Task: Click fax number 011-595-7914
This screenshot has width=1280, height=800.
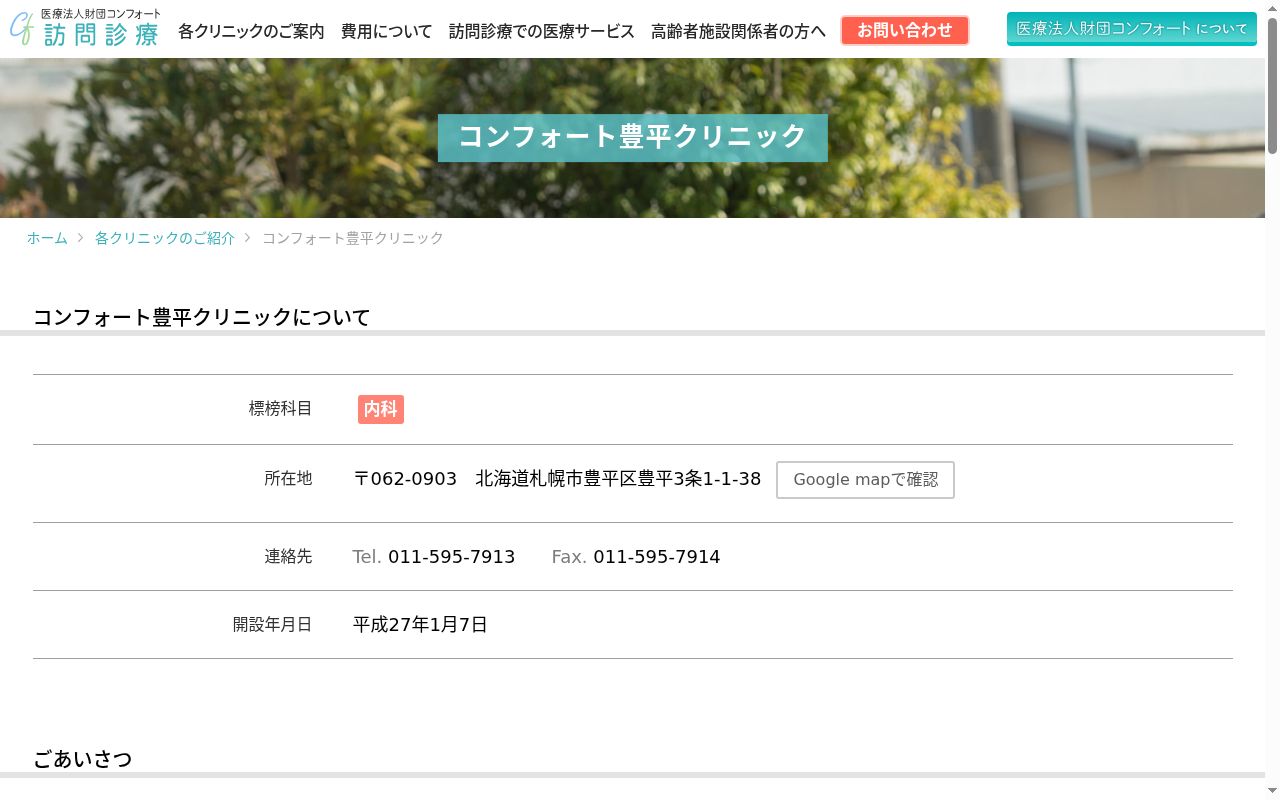Action: (657, 557)
